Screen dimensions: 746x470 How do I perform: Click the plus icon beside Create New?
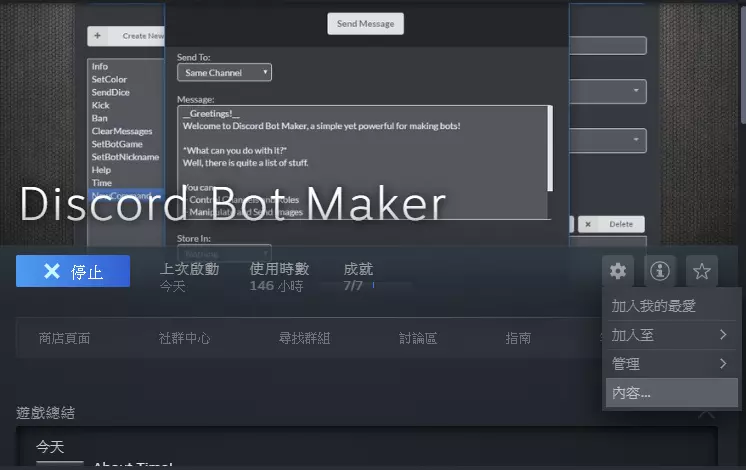(98, 36)
